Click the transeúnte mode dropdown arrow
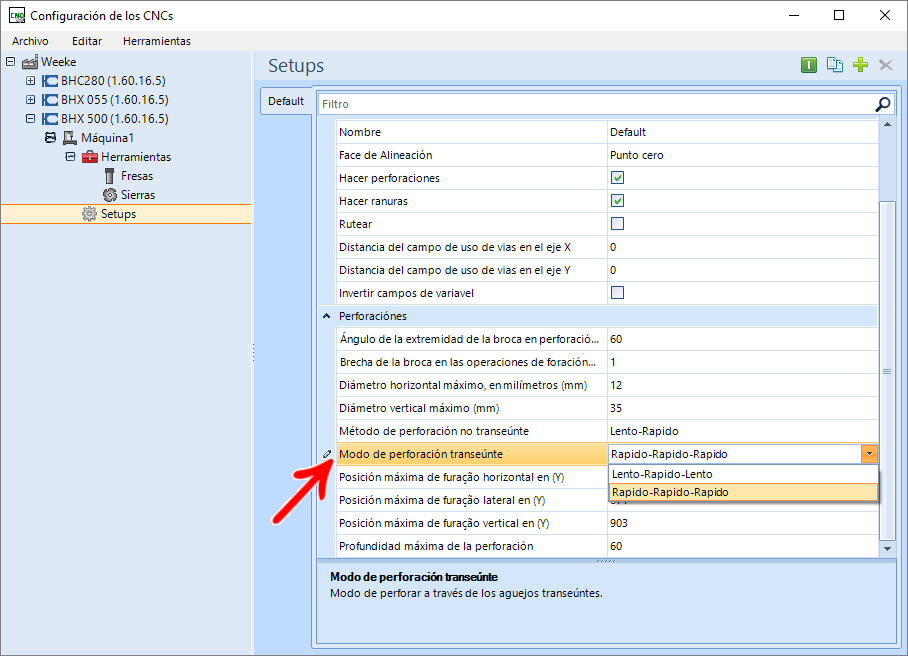The height and width of the screenshot is (656, 908). (x=869, y=454)
